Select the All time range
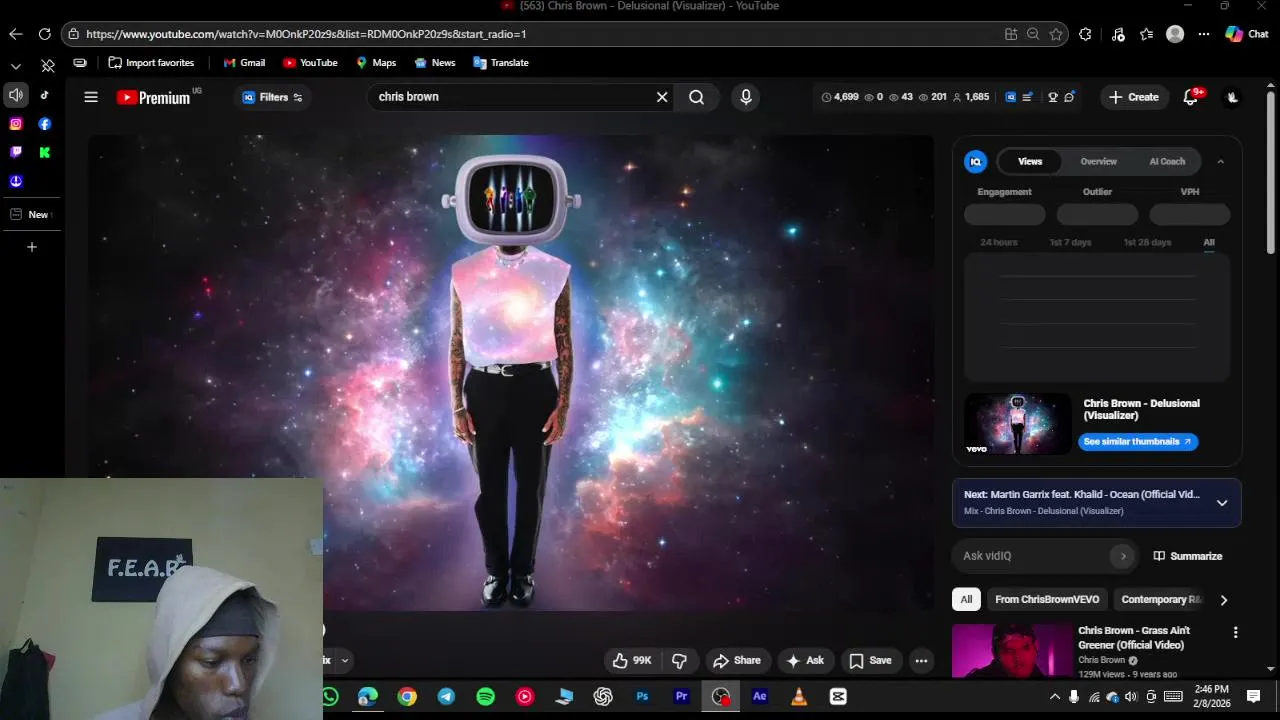Screen dimensions: 1280x720 (x=1209, y=242)
